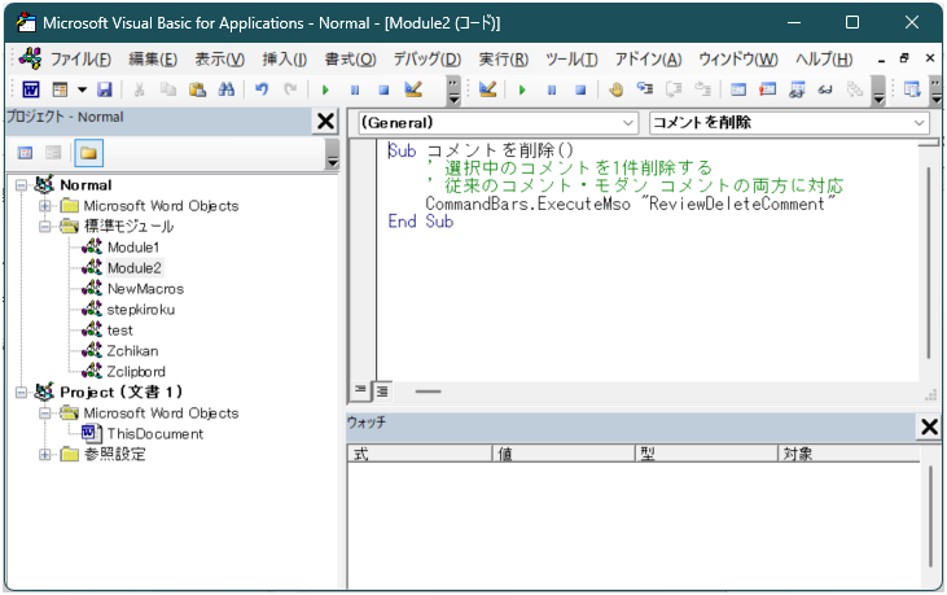Click the 式 column header in Watch
The height and width of the screenshot is (595, 947).
420,454
